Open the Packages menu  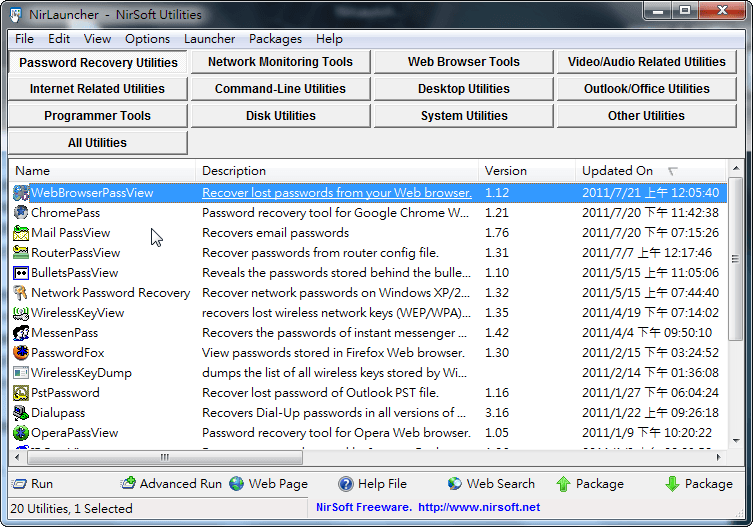(275, 39)
